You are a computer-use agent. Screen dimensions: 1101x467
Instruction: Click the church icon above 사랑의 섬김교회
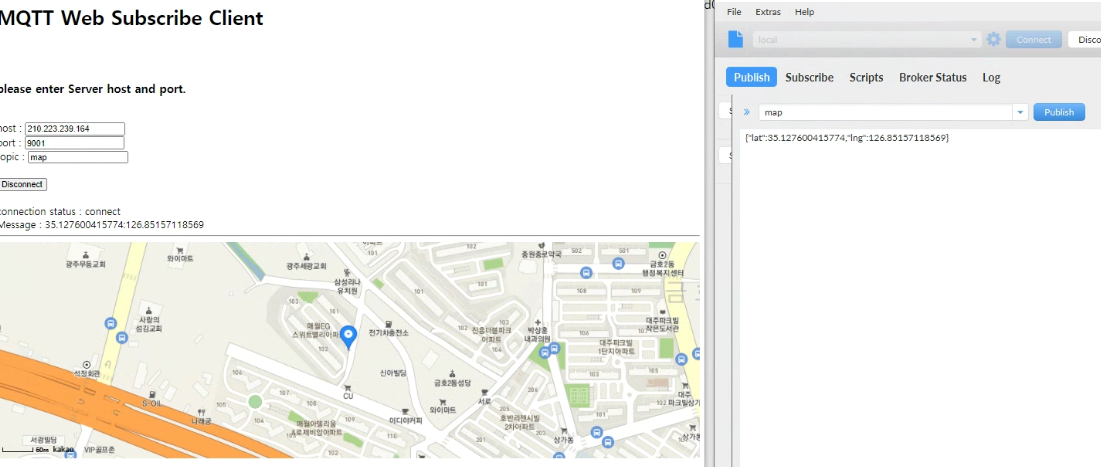coord(148,310)
